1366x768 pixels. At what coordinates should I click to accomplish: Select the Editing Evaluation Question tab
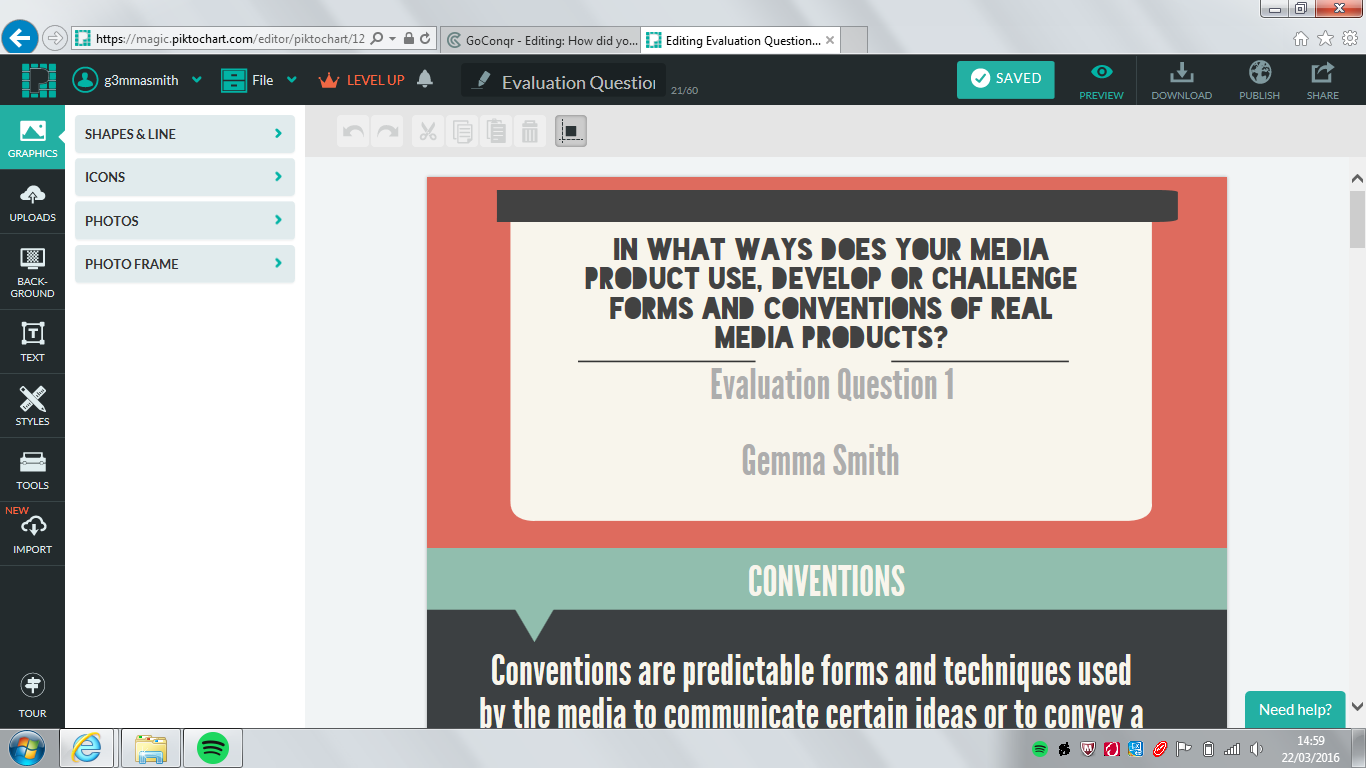tap(740, 40)
